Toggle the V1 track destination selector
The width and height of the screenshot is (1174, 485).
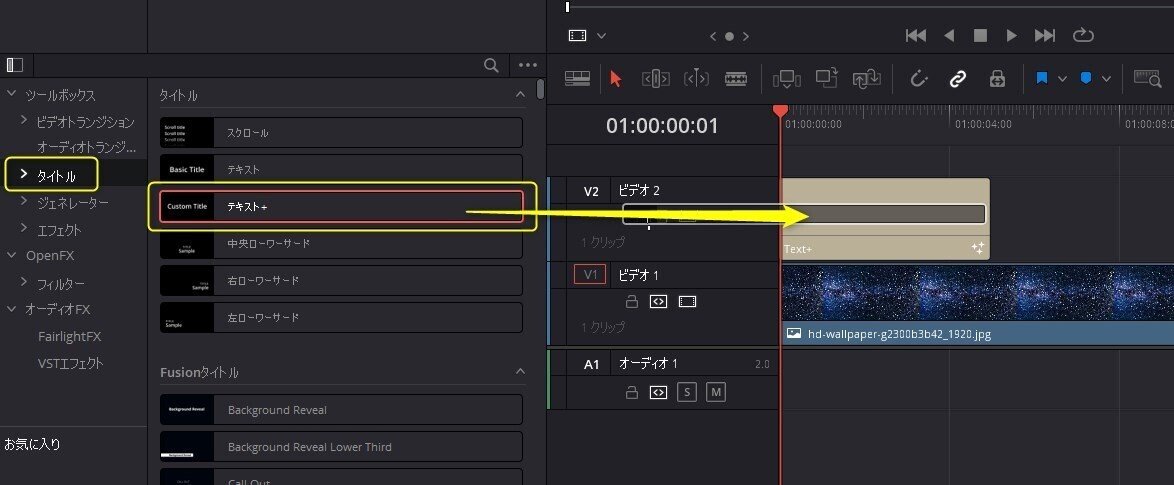coord(591,275)
